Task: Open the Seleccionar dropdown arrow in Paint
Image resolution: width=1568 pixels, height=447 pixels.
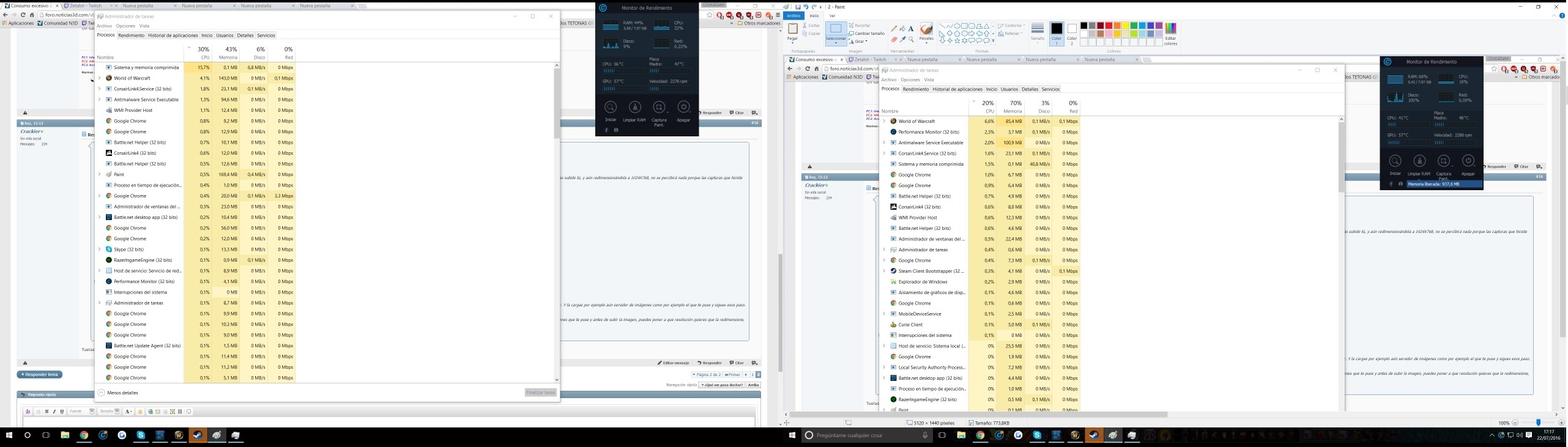Action: (x=836, y=42)
